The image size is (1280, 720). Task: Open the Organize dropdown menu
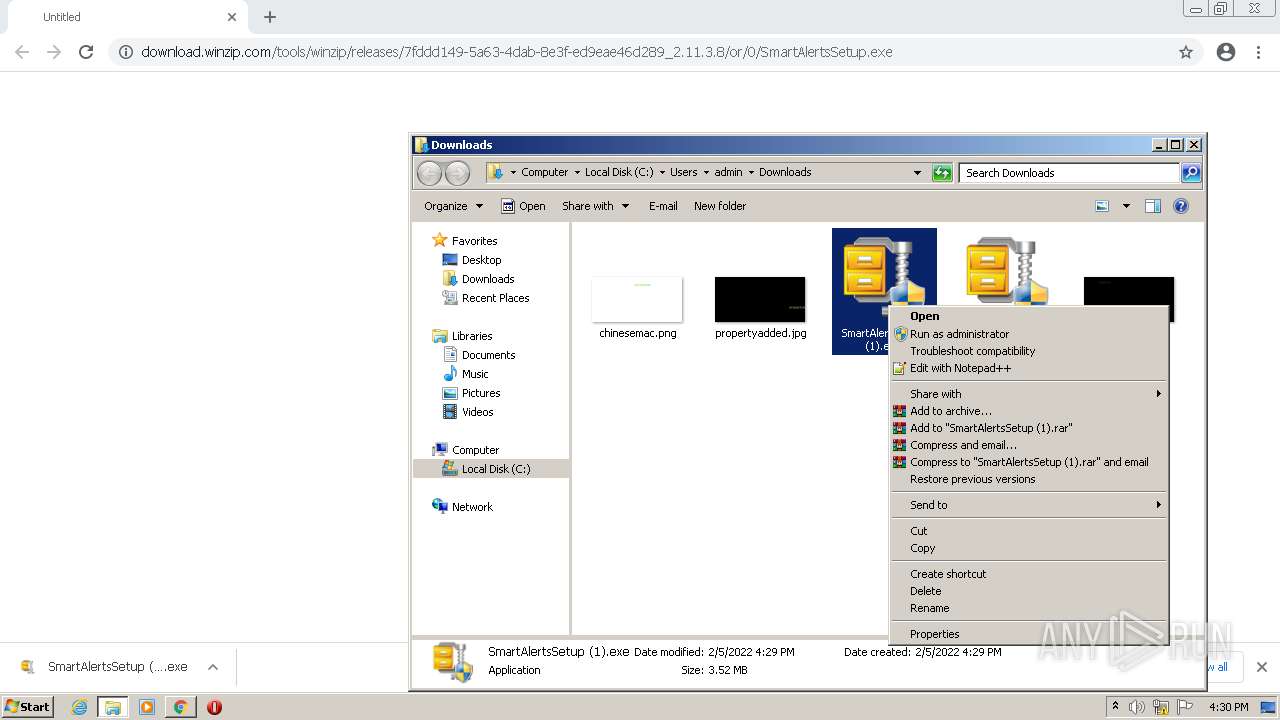453,206
